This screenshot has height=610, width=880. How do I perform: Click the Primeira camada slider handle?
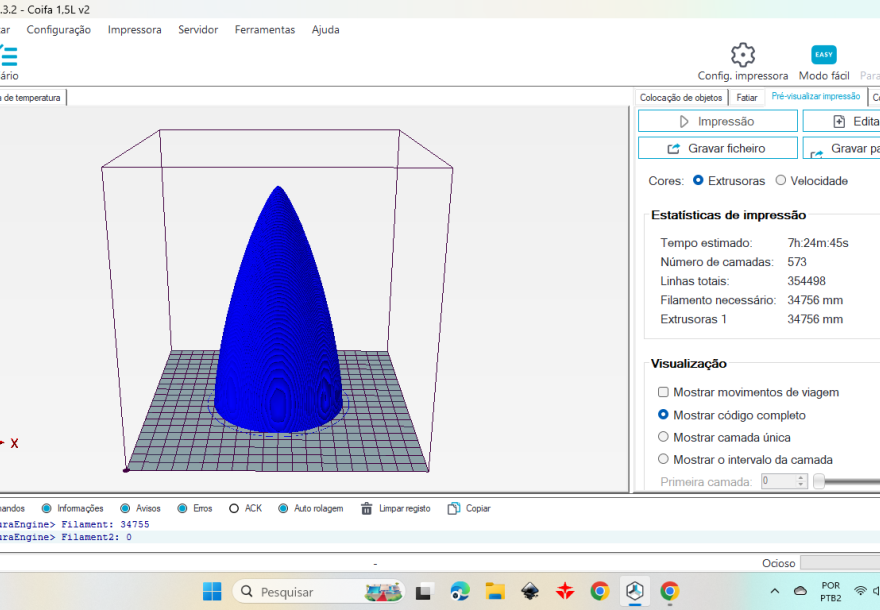819,481
